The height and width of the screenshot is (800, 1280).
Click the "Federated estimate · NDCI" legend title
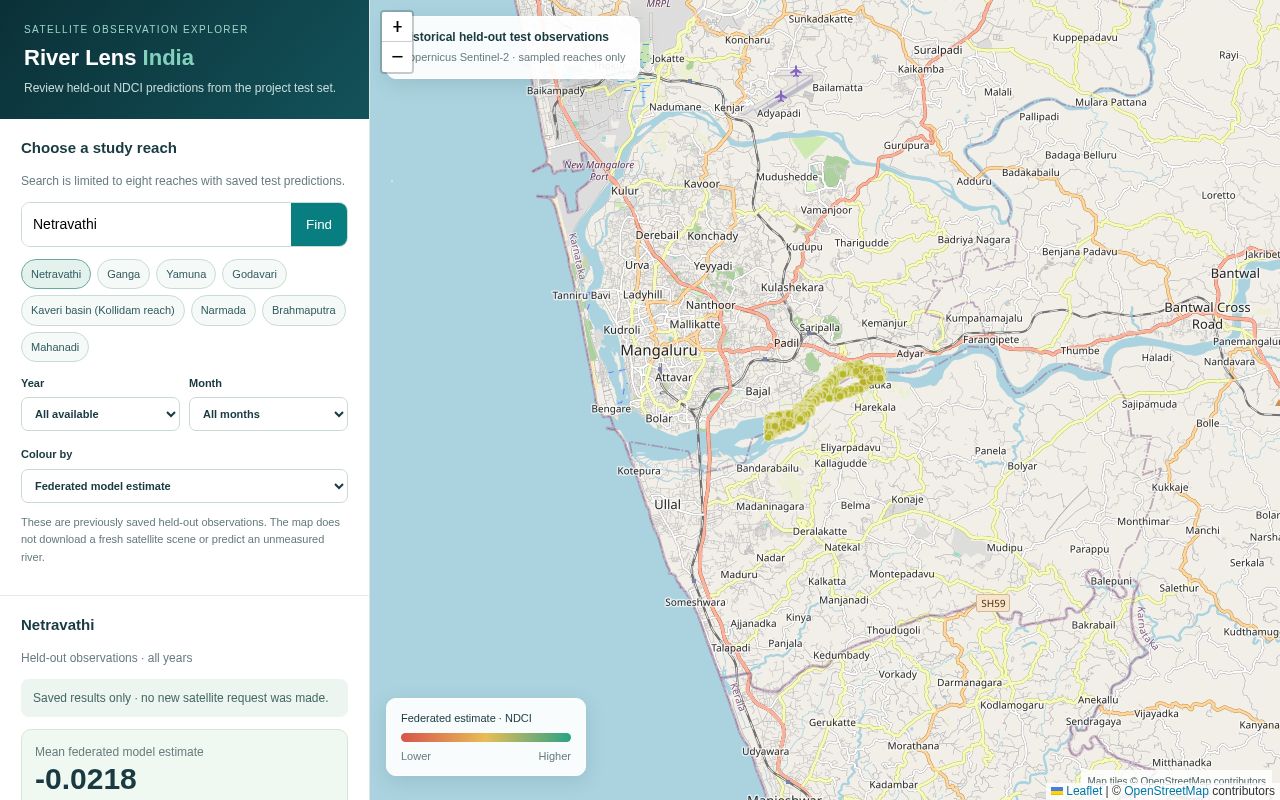click(466, 718)
